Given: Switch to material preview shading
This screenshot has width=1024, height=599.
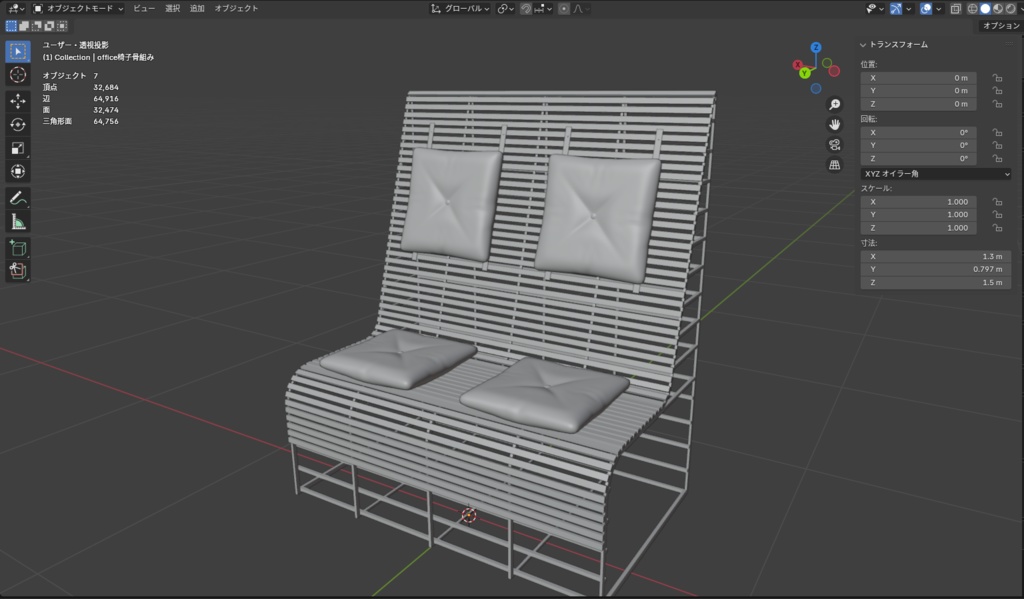Looking at the screenshot, I should tap(998, 9).
